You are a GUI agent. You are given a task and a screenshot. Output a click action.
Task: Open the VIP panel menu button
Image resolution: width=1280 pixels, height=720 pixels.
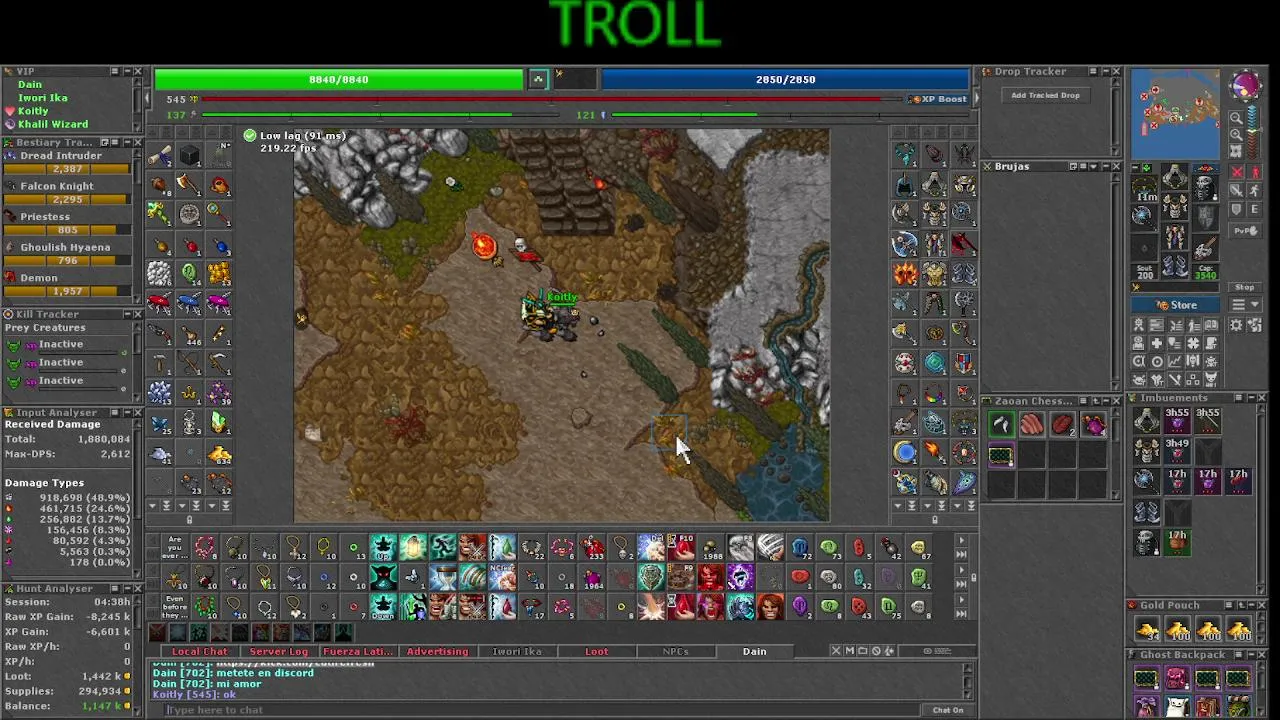(x=115, y=71)
